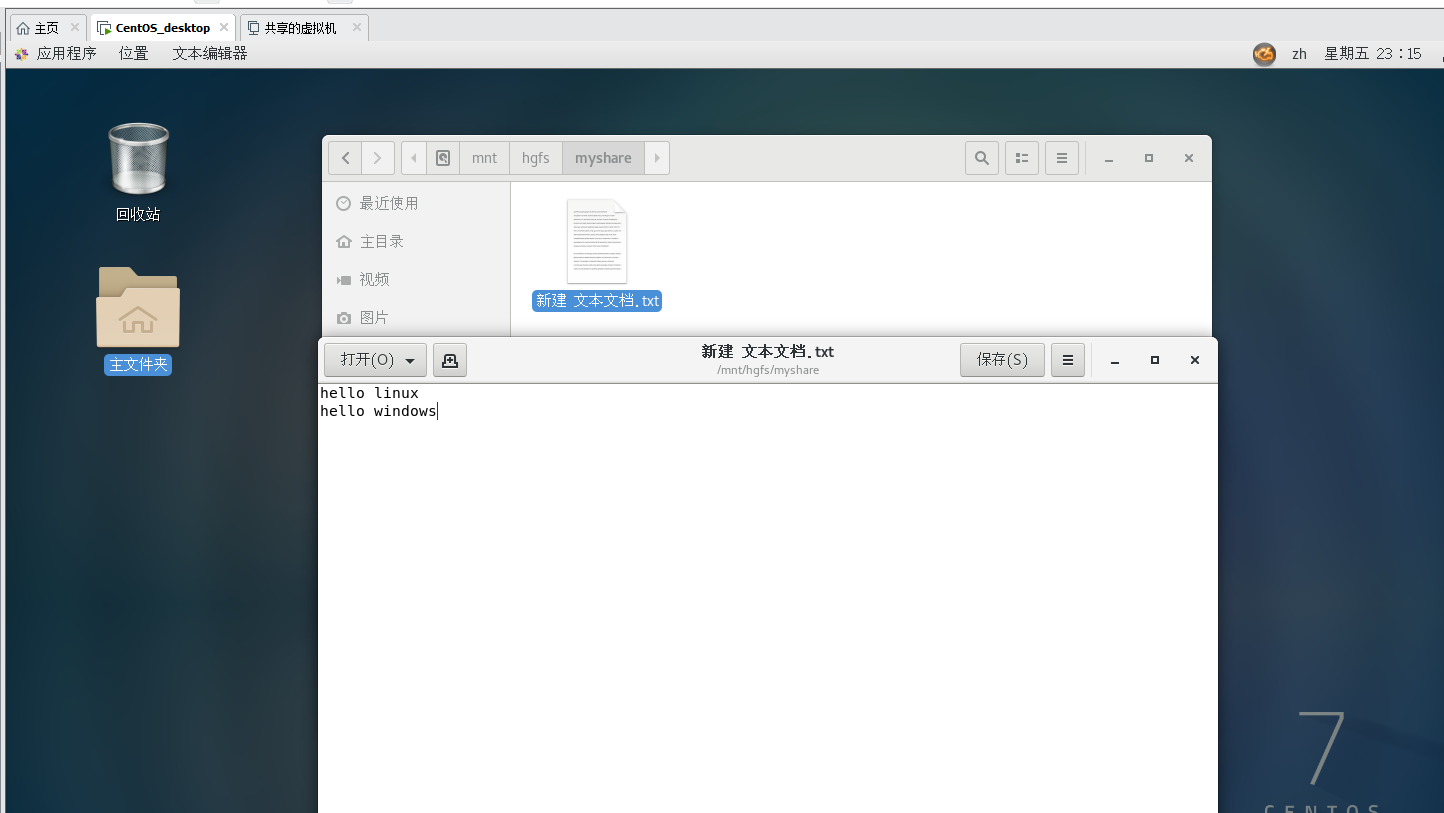The height and width of the screenshot is (813, 1444).
Task: Click the zh language indicator
Action: [x=1299, y=54]
